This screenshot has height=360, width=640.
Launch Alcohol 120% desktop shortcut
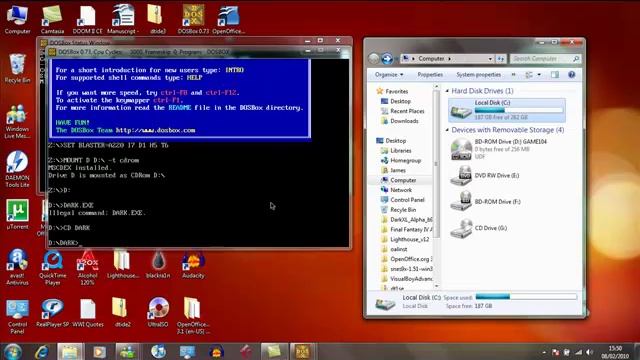tap(87, 267)
